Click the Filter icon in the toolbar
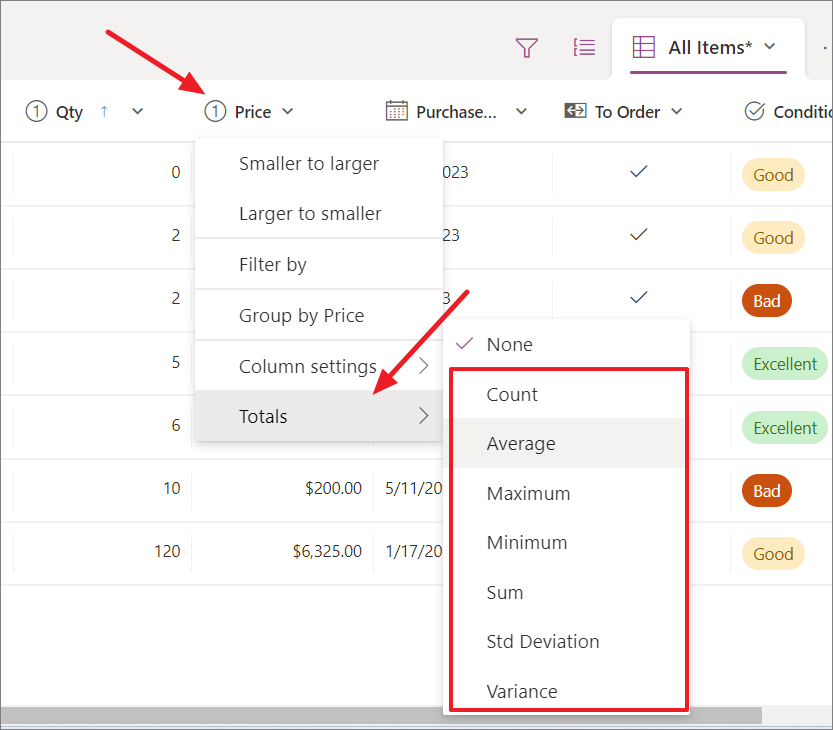Image resolution: width=833 pixels, height=730 pixels. [x=527, y=47]
